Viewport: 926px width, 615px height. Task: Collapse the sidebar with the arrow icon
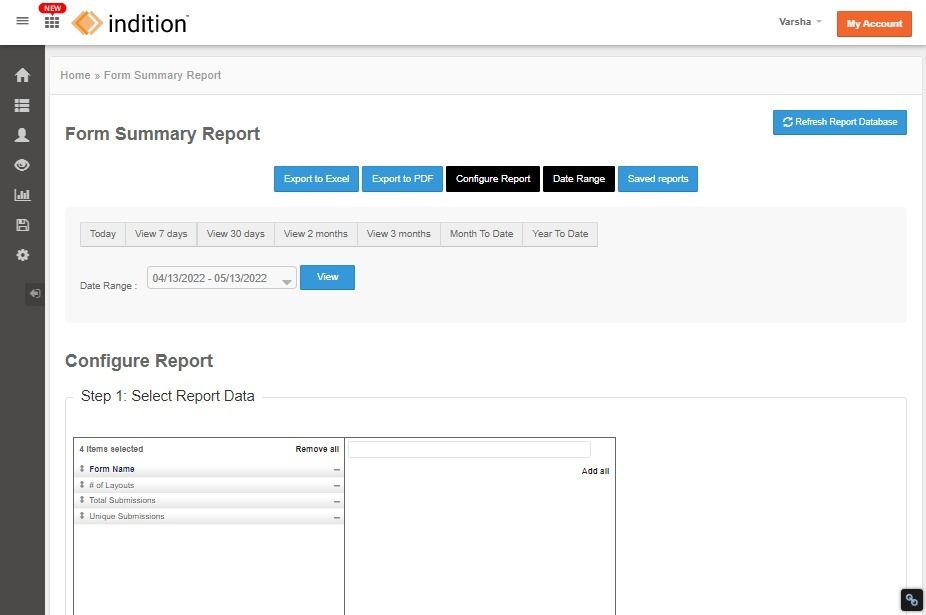tap(35, 294)
